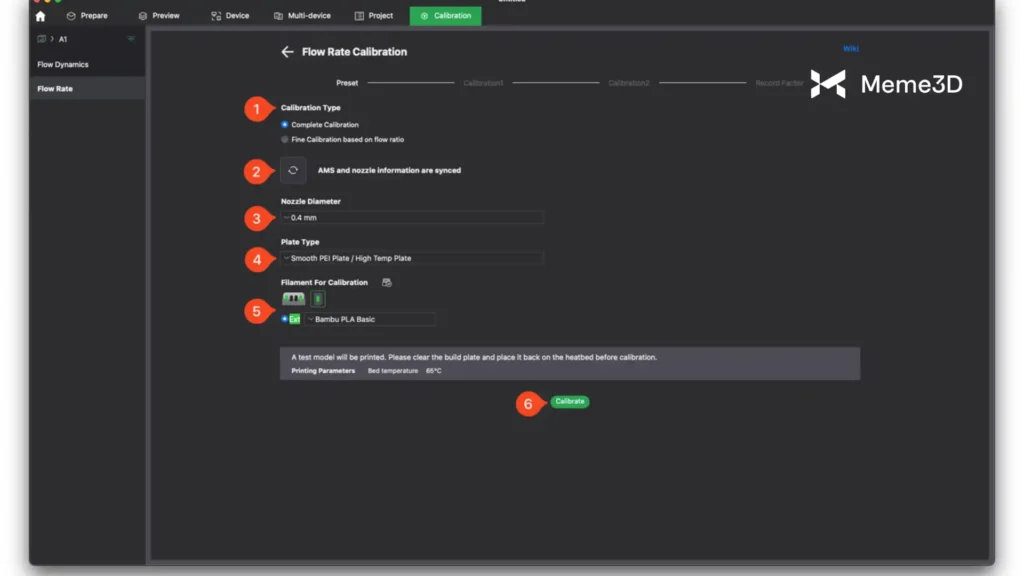Viewport: 1024px width, 576px height.
Task: Select Flow Dynamics in the left sidebar
Action: coord(63,65)
